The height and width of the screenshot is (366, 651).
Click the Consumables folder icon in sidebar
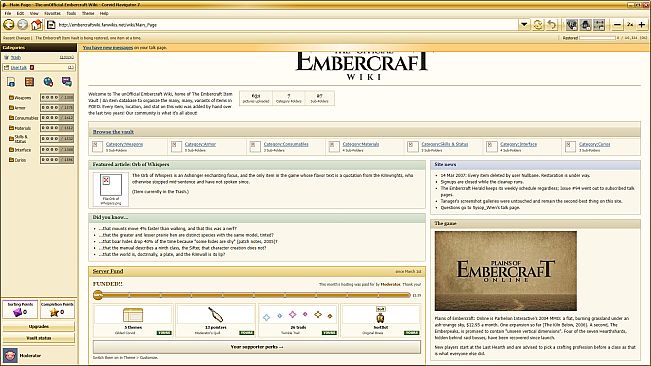click(11, 118)
